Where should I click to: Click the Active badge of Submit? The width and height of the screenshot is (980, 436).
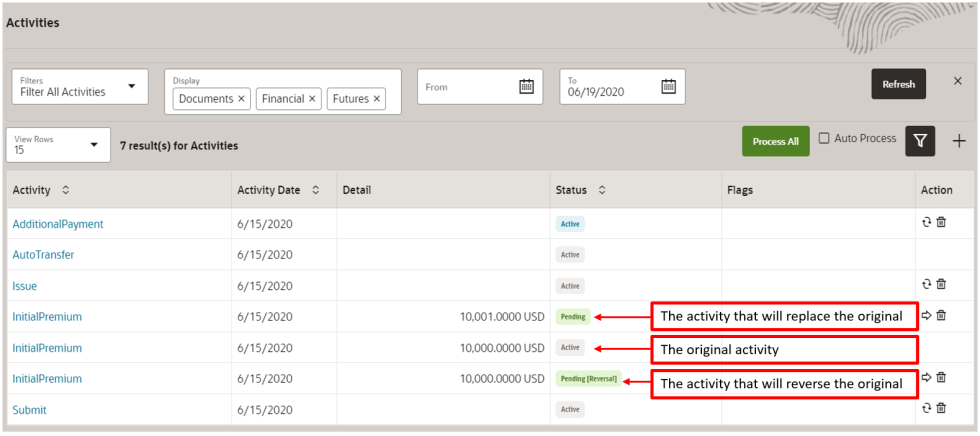click(570, 410)
